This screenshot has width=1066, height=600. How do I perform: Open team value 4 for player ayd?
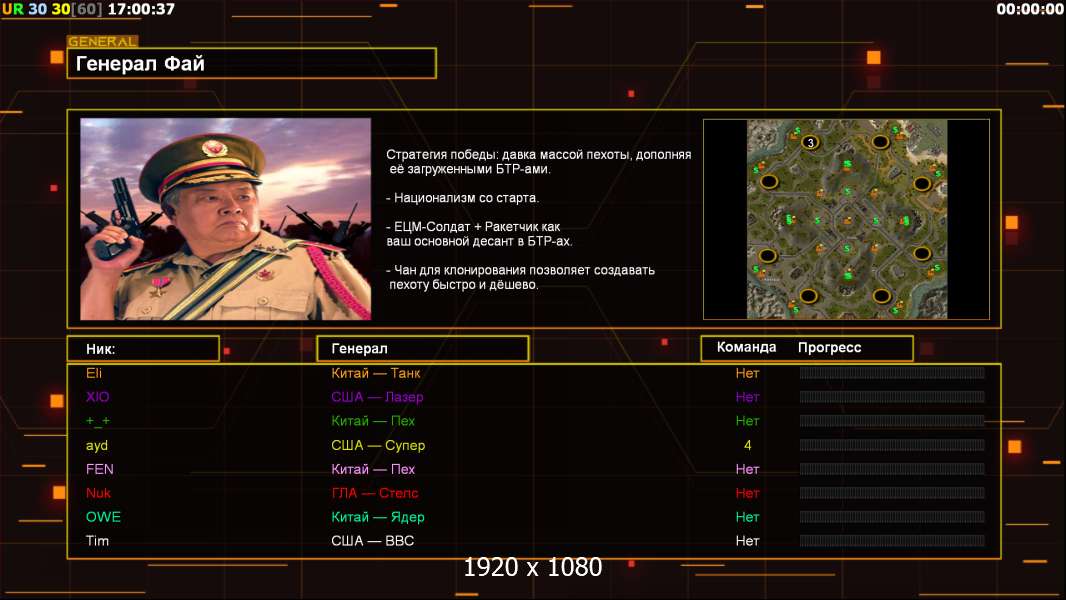click(x=747, y=445)
